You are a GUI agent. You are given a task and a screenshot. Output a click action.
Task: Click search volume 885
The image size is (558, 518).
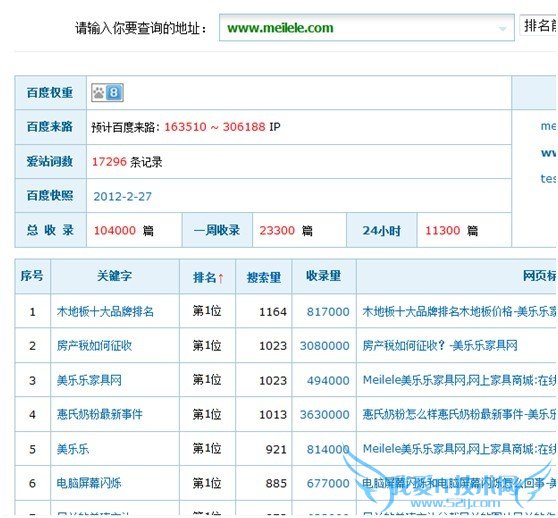(x=276, y=483)
